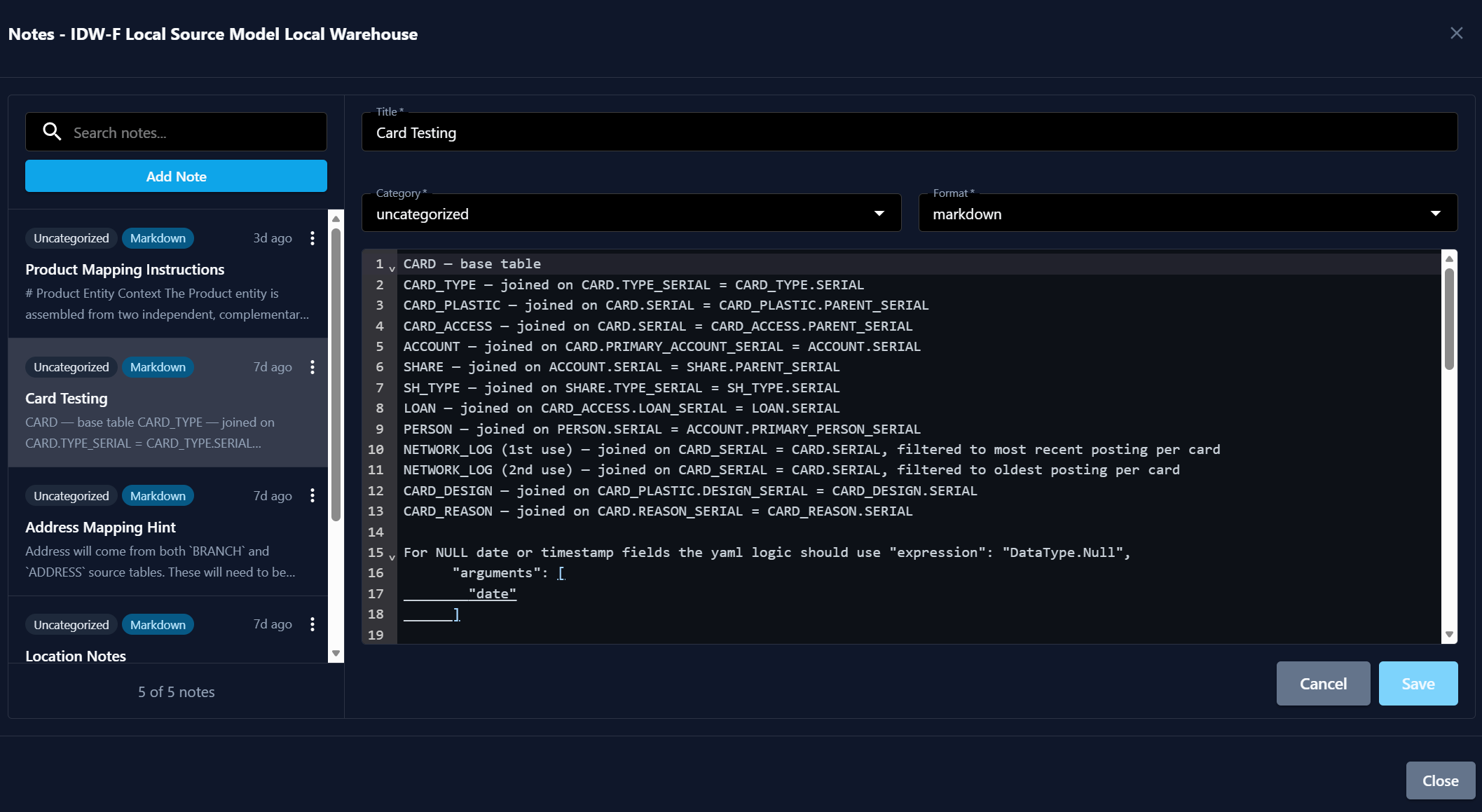
Task: Click the Title input field
Action: (910, 132)
